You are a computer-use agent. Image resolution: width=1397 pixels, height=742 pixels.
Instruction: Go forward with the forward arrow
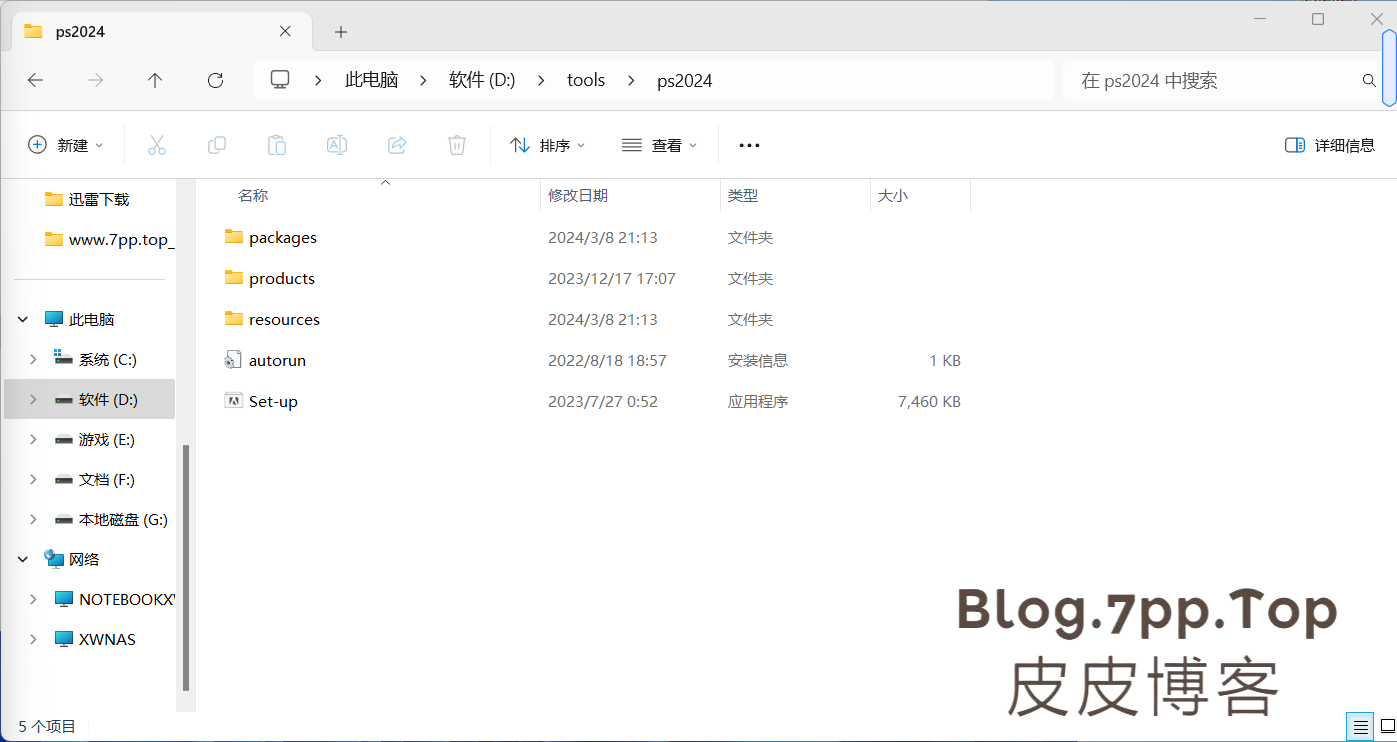(x=96, y=81)
